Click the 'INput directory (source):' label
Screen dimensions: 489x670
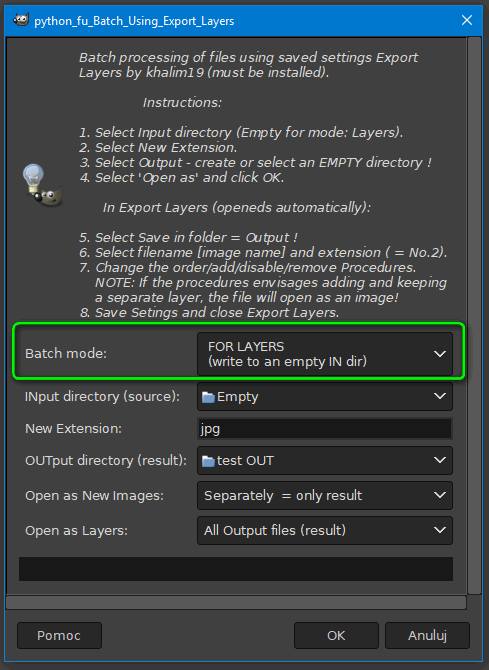(103, 397)
